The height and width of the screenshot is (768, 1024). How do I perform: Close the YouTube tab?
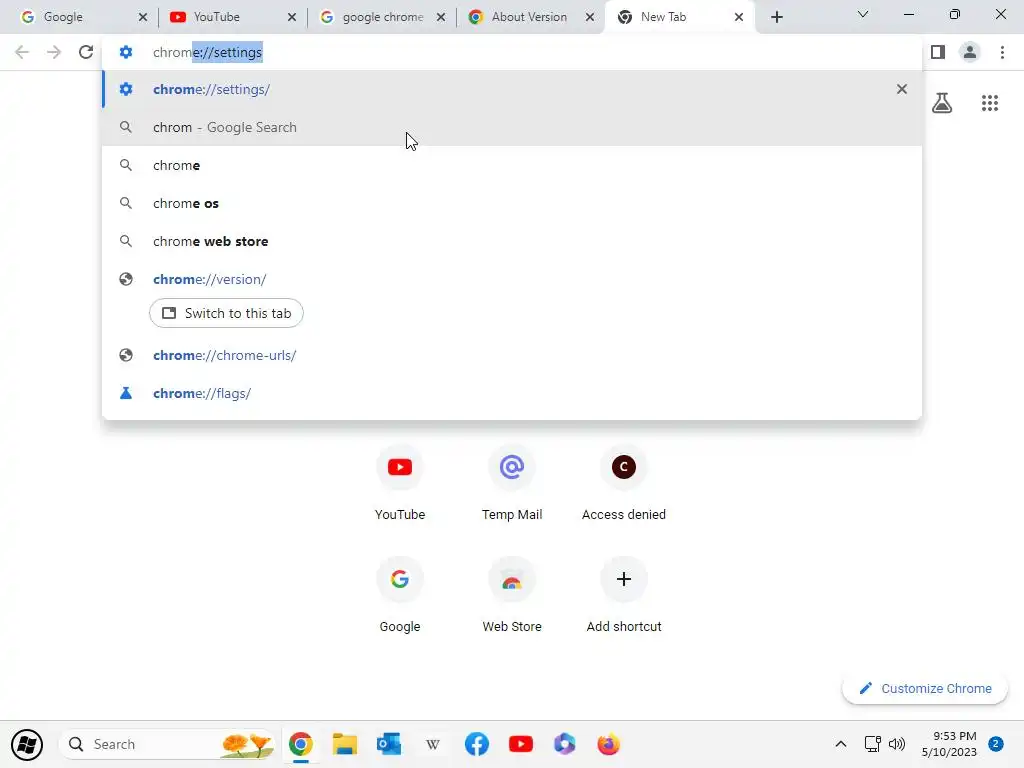[x=291, y=17]
